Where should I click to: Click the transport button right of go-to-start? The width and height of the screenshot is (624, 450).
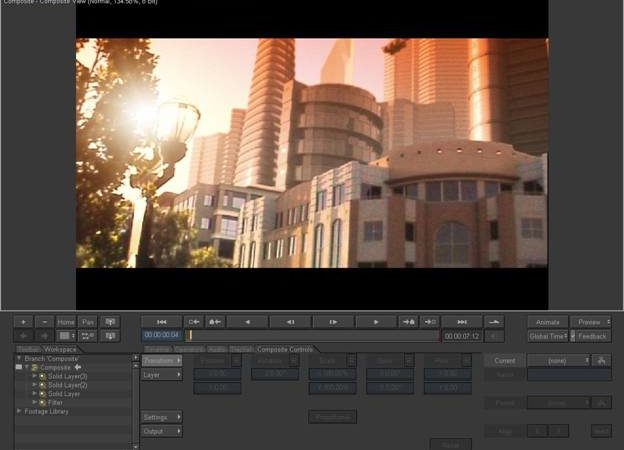pos(194,322)
